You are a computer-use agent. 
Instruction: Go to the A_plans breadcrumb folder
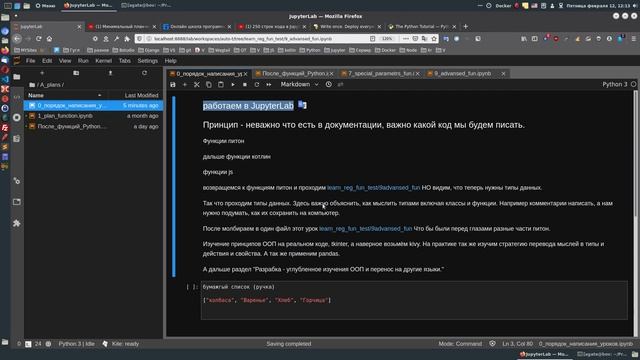pyautogui.click(x=50, y=85)
